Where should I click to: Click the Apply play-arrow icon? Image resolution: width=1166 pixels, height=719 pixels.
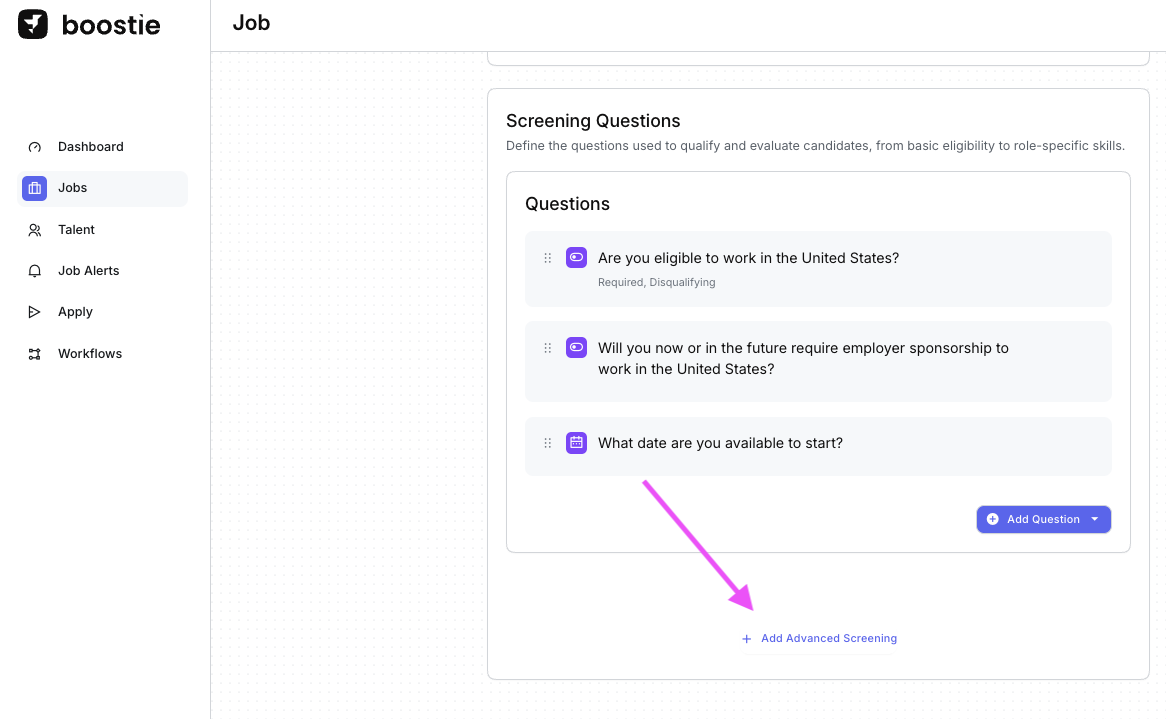pyautogui.click(x=35, y=312)
